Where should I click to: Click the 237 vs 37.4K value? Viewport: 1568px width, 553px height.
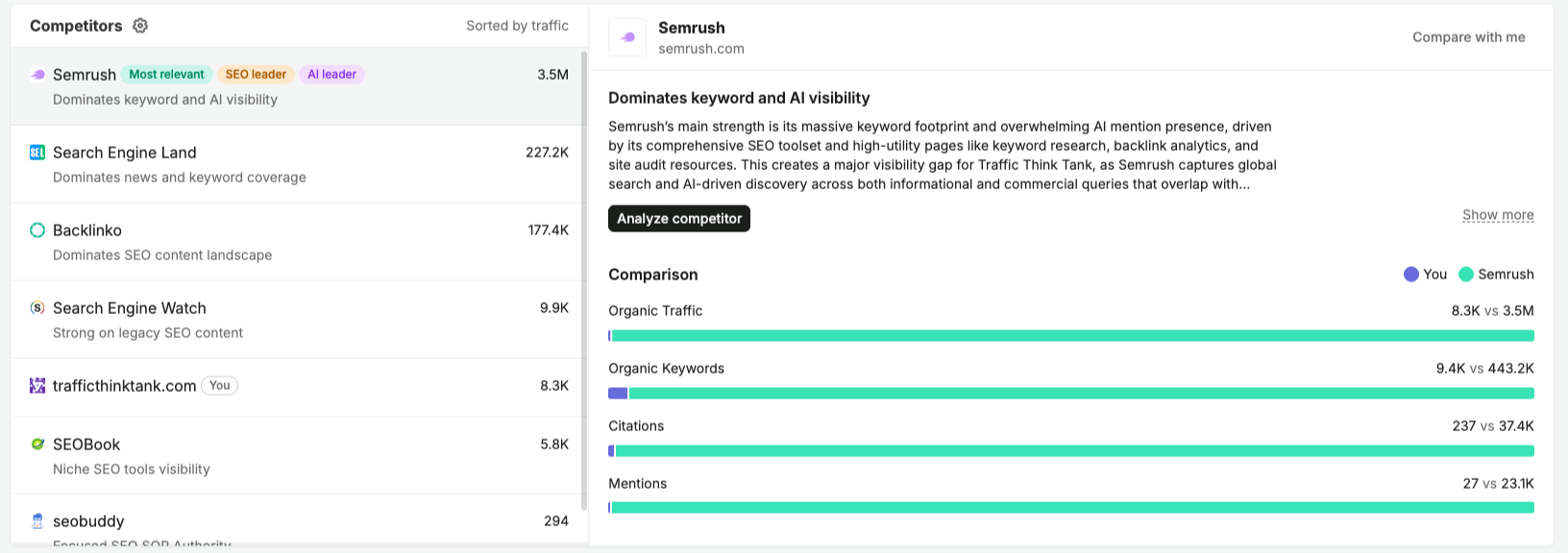coord(1493,426)
